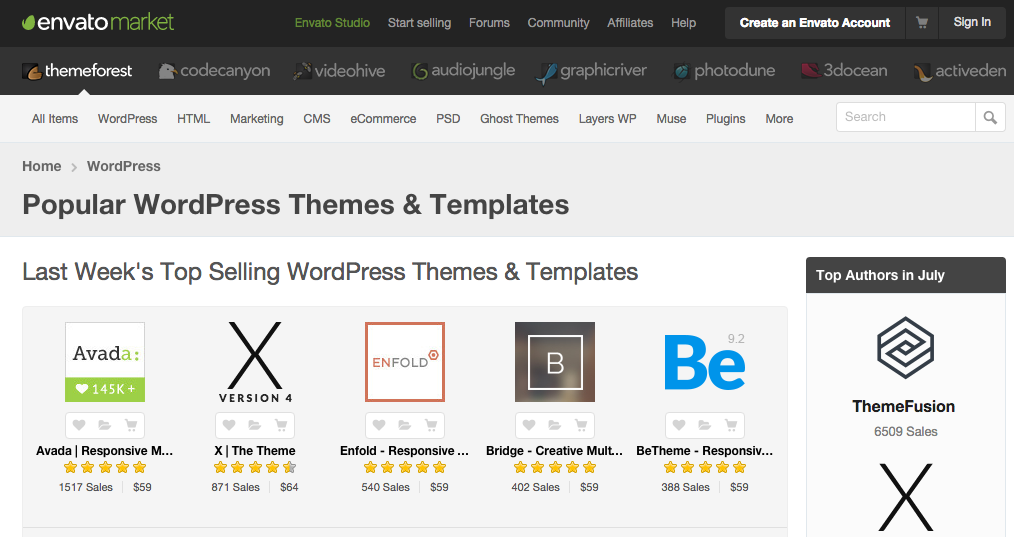Open Avada | Responsive M... title link
Screen dimensions: 1014x537
105,451
